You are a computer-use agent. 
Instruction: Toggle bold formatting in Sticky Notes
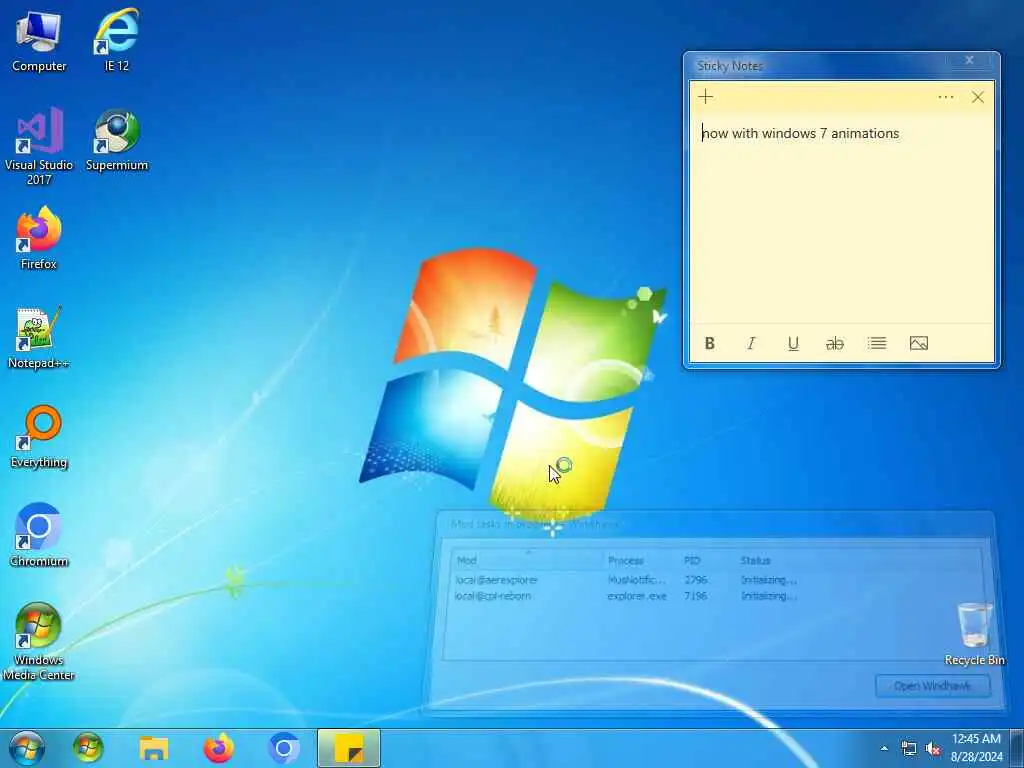(710, 344)
